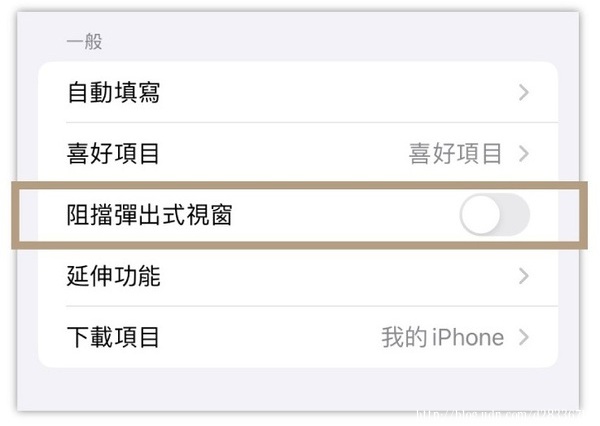Click the 一般 section header
The height and width of the screenshot is (426, 600).
[x=85, y=41]
